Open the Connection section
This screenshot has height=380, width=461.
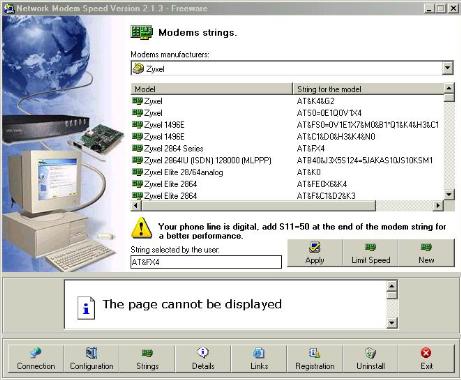[x=36, y=359]
